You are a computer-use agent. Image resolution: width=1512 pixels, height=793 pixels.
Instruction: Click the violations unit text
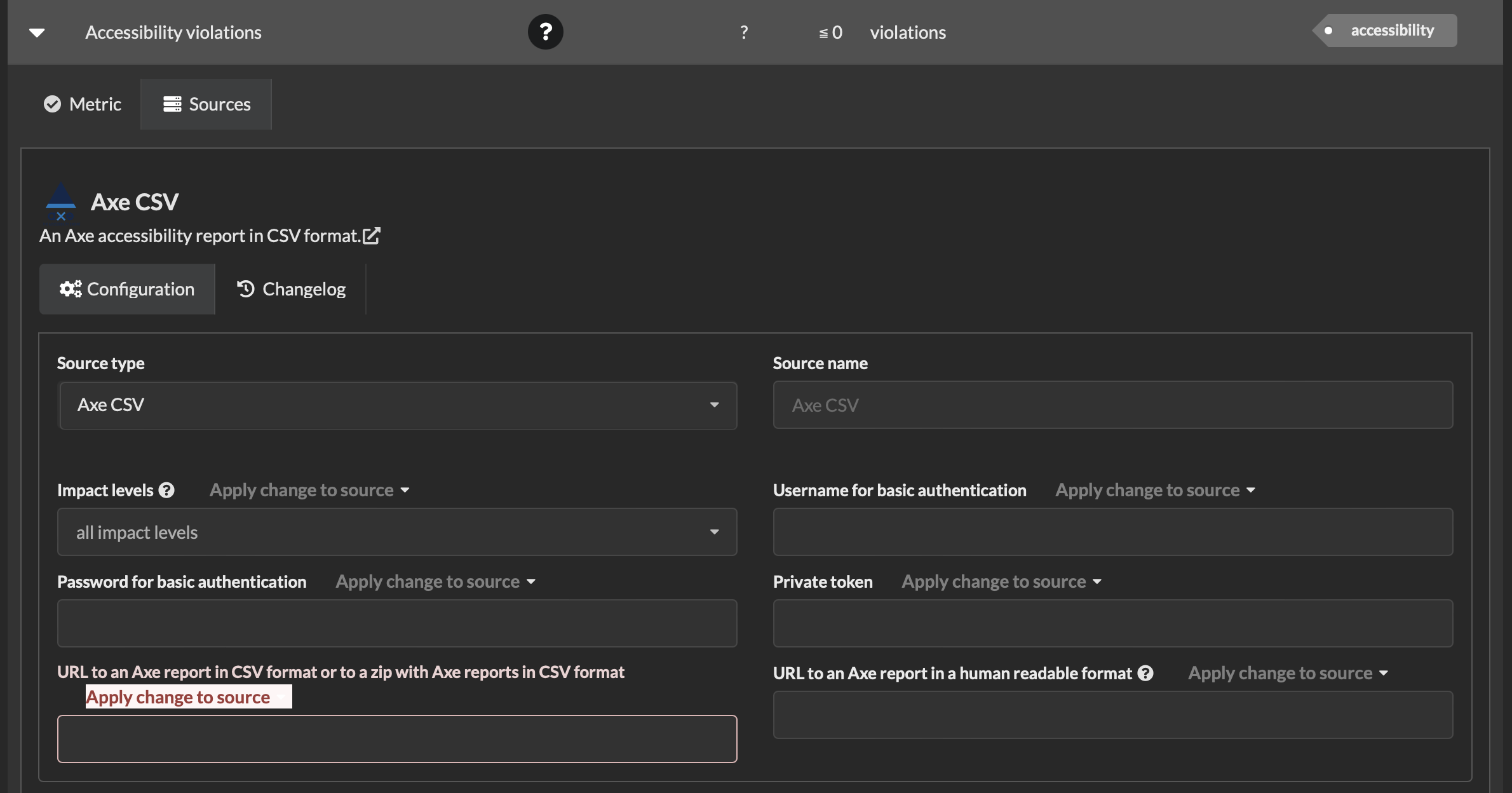tap(908, 32)
